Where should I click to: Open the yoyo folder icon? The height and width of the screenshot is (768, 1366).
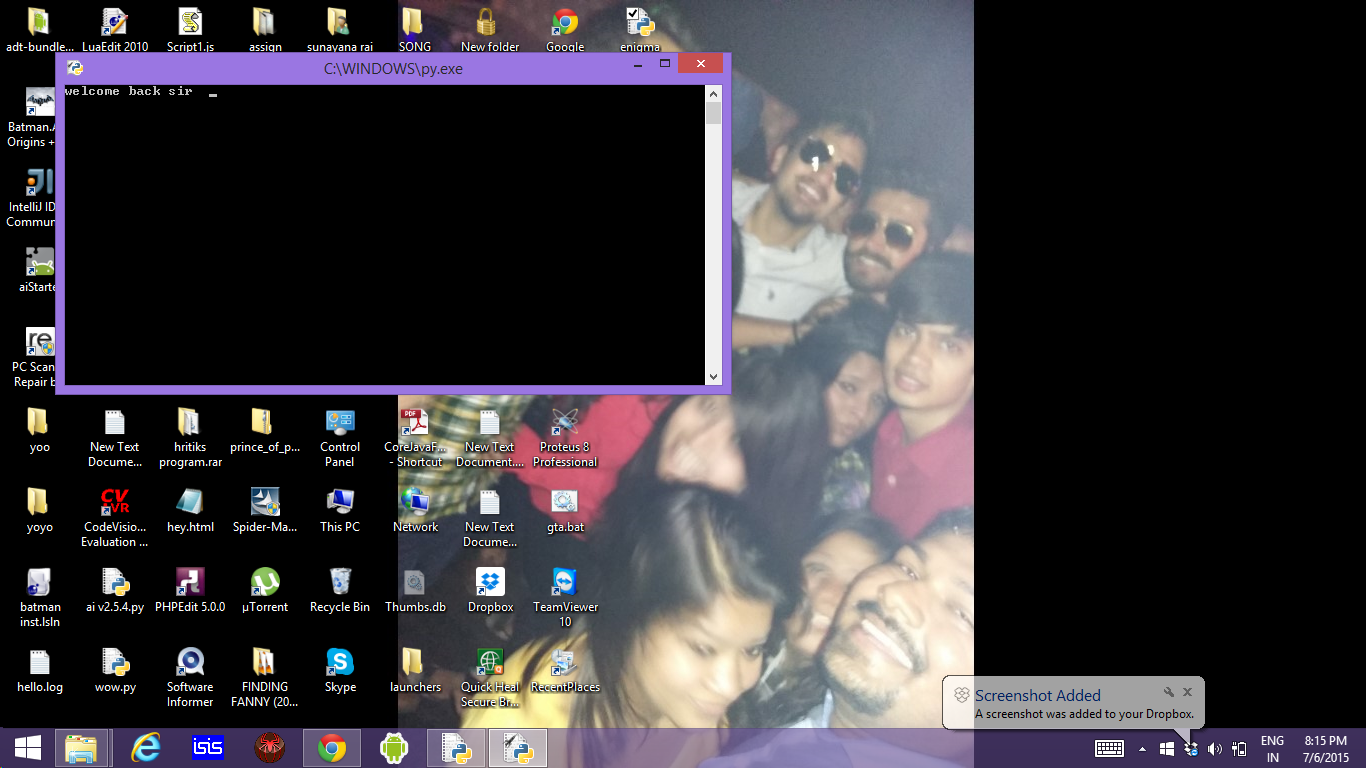point(39,510)
